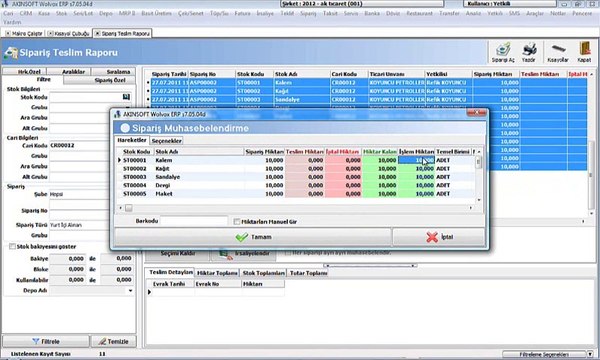Click the red İptal button
The image size is (600, 360).
click(439, 237)
